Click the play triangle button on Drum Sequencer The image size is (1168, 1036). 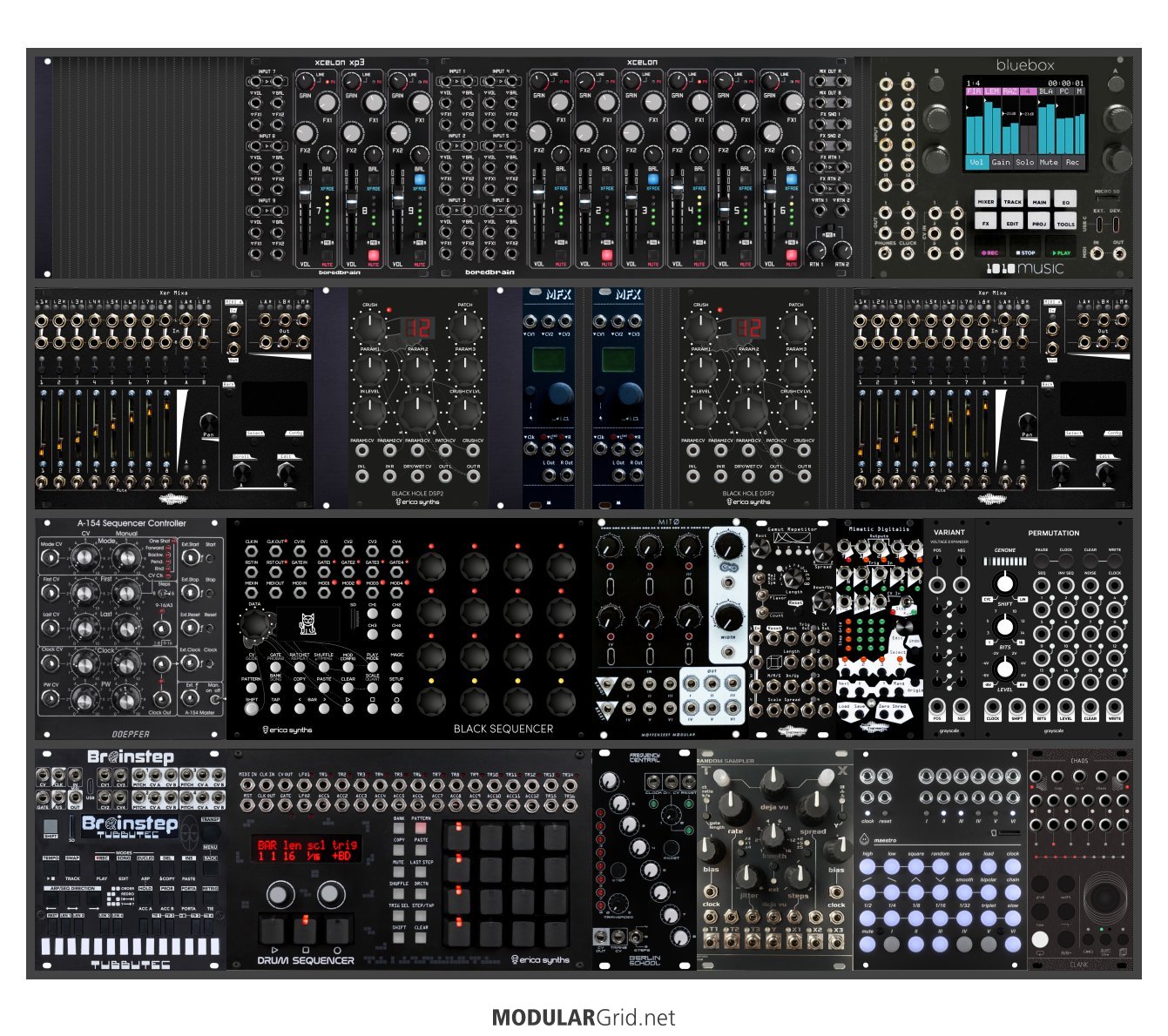point(275,929)
